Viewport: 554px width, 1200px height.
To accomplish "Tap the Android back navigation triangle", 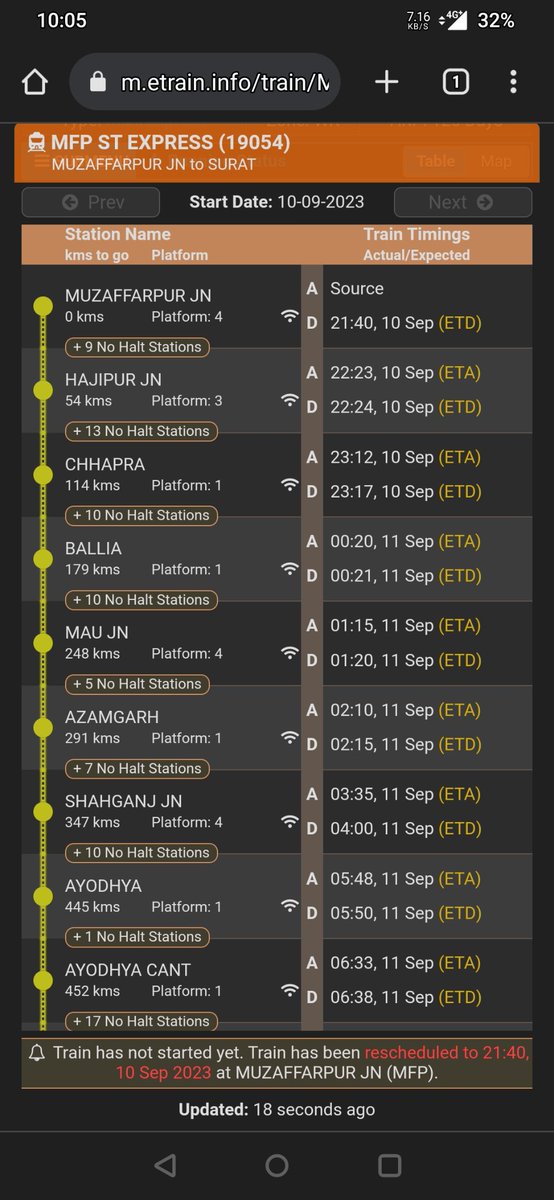I will (x=165, y=1165).
